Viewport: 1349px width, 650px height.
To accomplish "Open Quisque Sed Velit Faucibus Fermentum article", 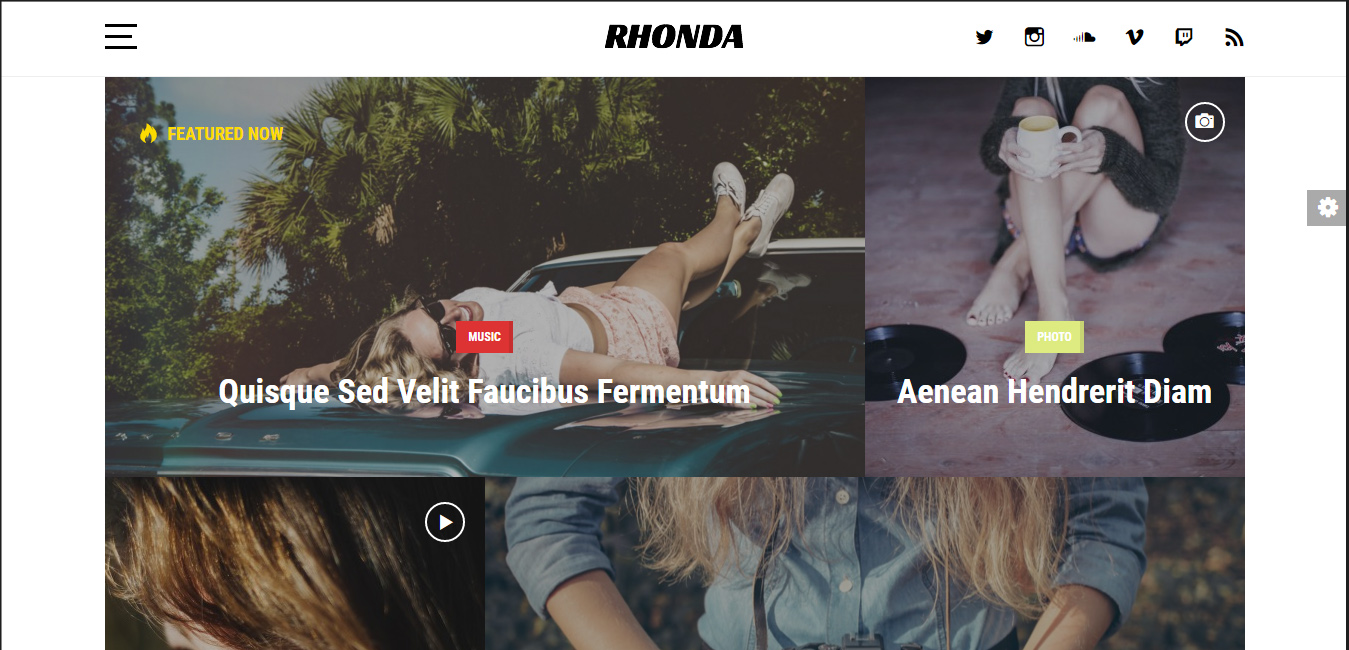I will point(484,391).
